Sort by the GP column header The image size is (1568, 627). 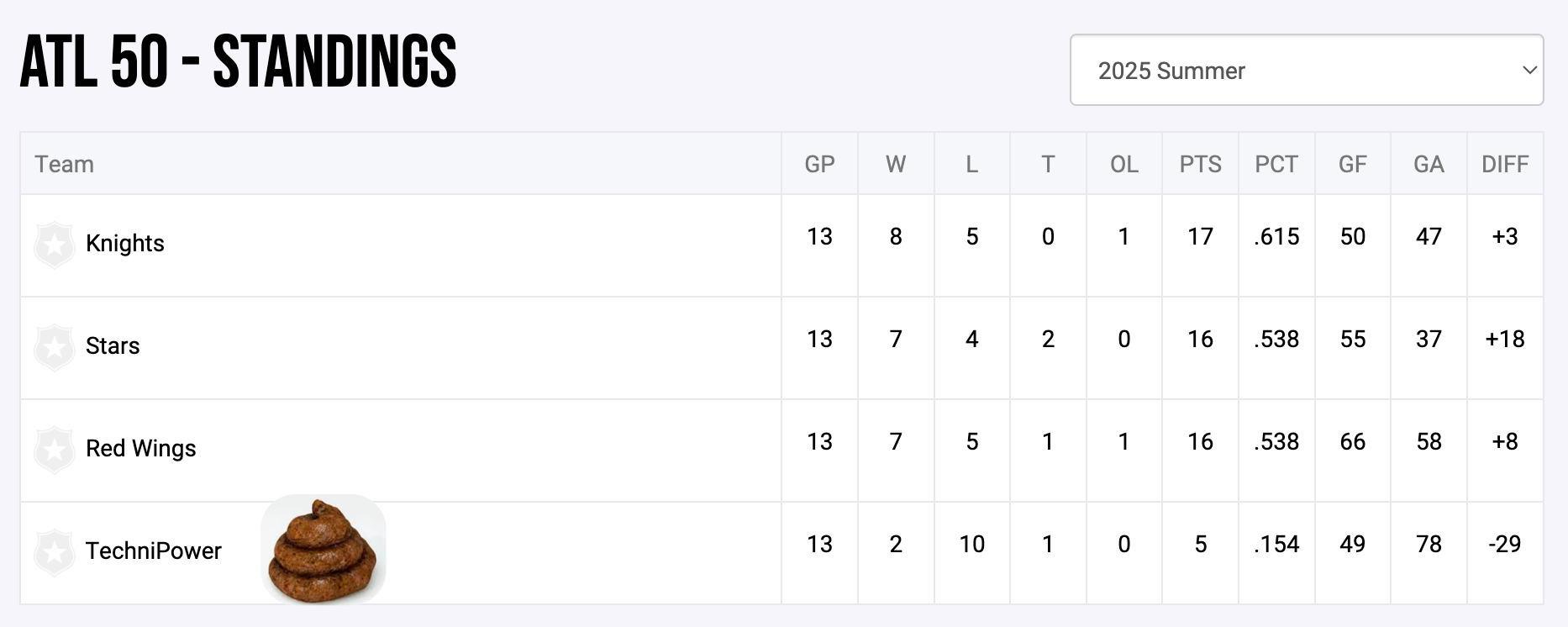click(819, 165)
